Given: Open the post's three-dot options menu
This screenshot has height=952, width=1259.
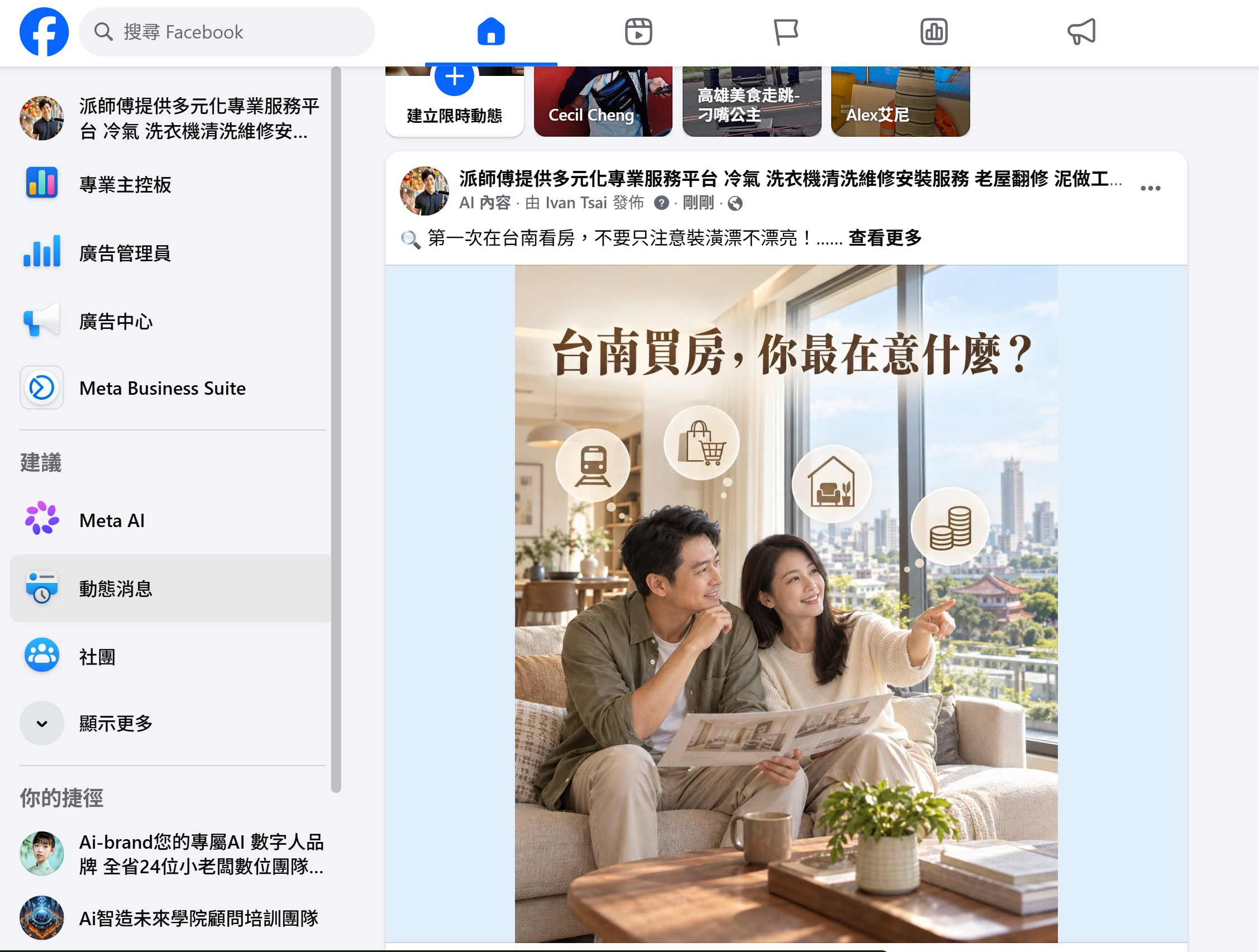Looking at the screenshot, I should [1150, 188].
